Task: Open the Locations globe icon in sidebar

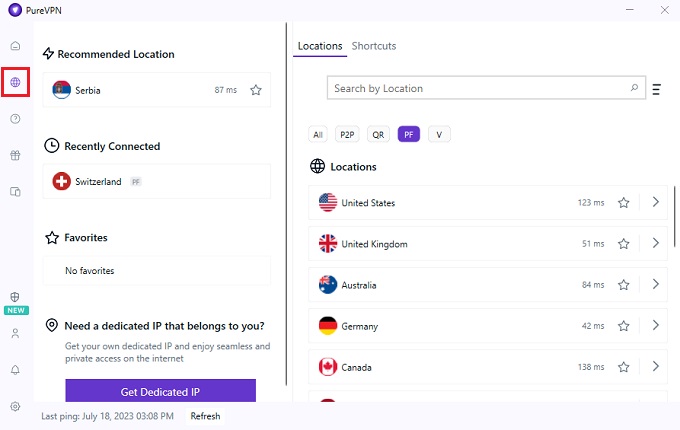Action: coord(15,82)
